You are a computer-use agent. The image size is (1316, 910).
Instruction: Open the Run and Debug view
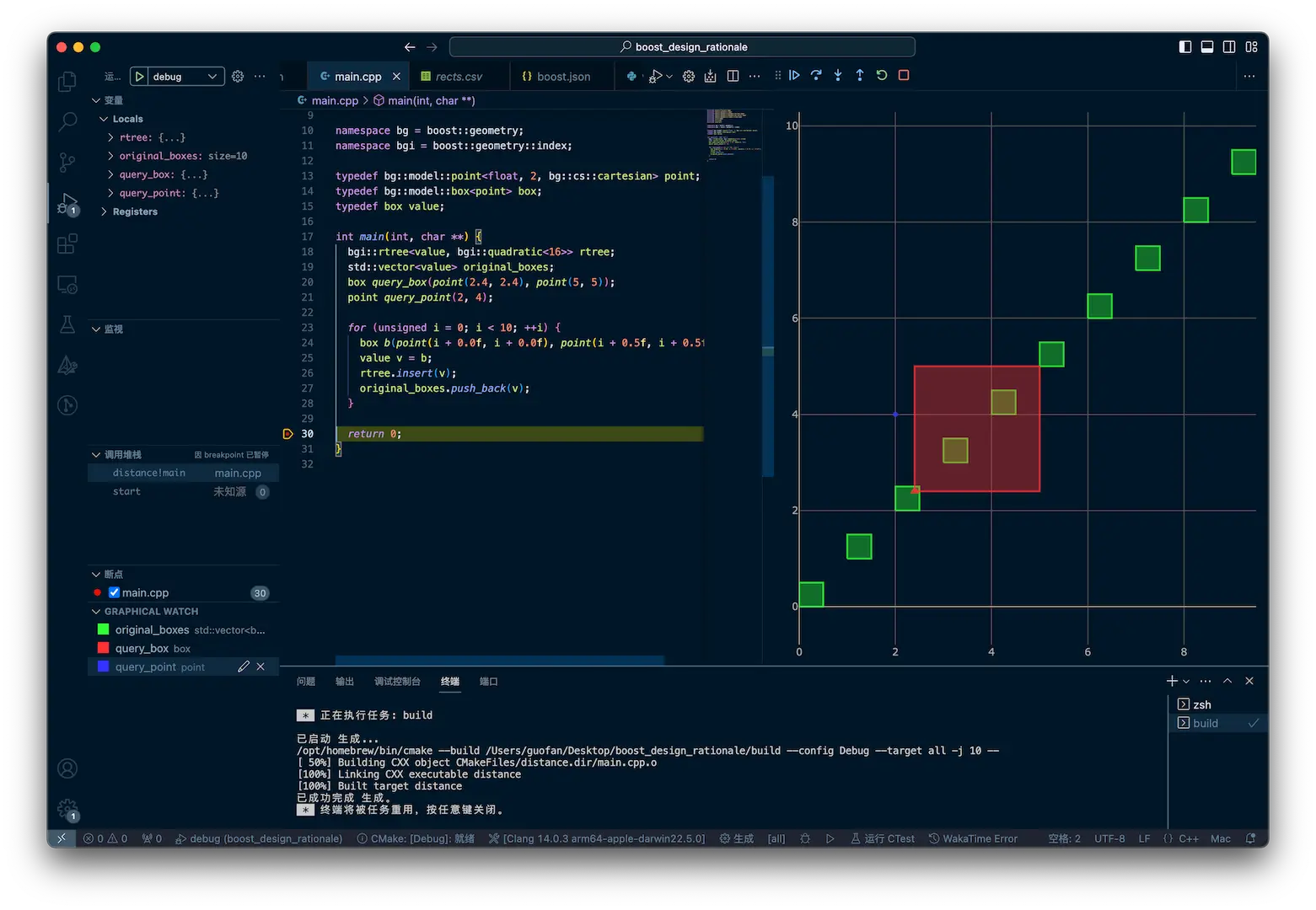pos(67,203)
